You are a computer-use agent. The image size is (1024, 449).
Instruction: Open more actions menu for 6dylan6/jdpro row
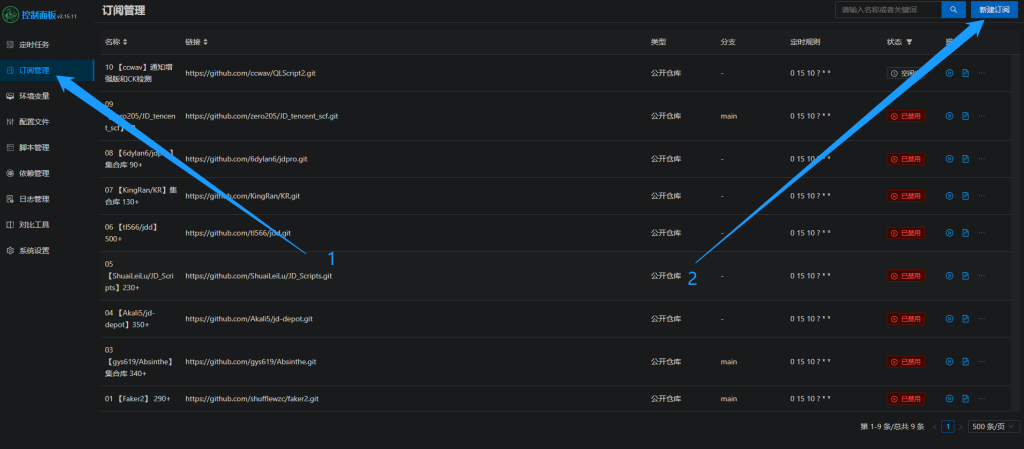(x=982, y=159)
